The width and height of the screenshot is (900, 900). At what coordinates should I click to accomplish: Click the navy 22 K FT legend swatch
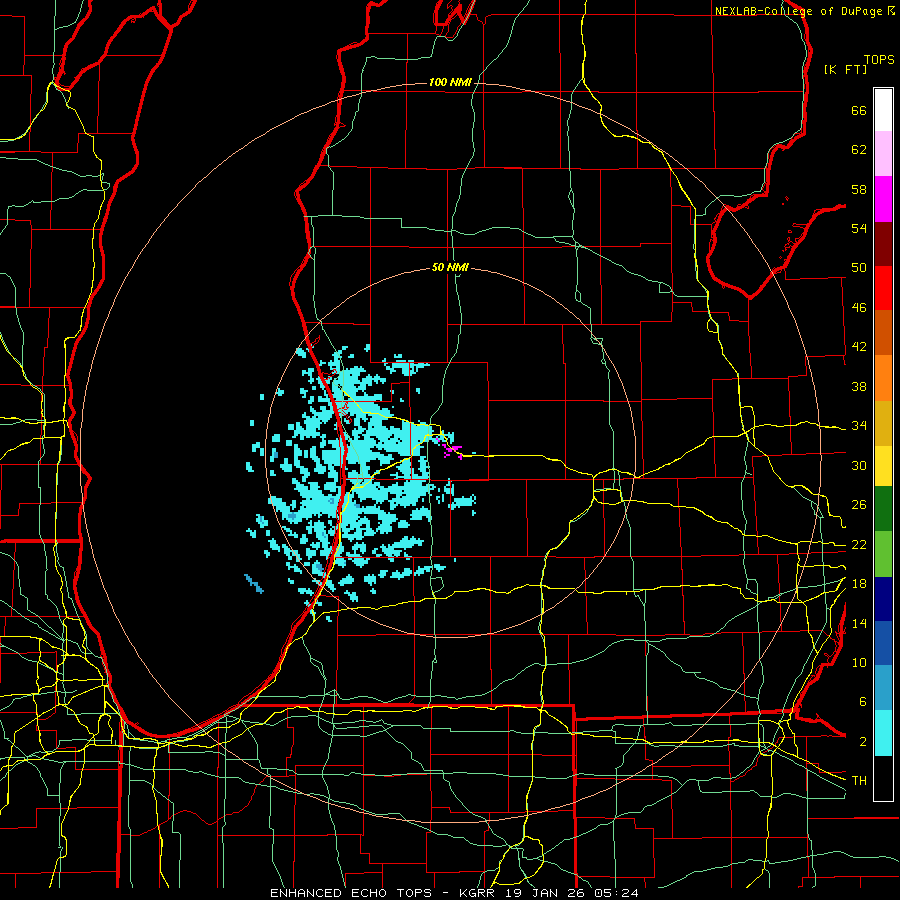point(883,599)
